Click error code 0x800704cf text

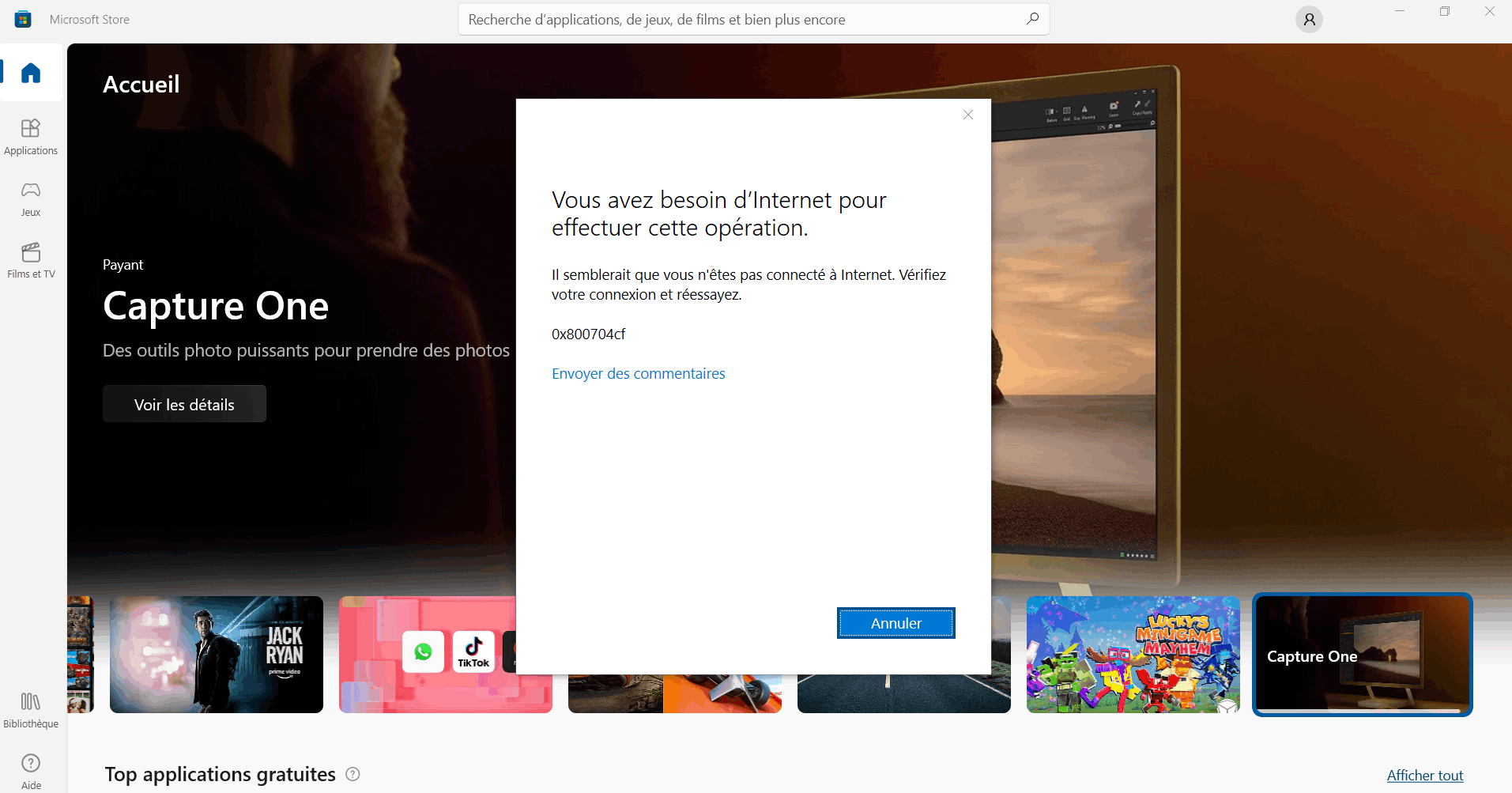(x=589, y=334)
